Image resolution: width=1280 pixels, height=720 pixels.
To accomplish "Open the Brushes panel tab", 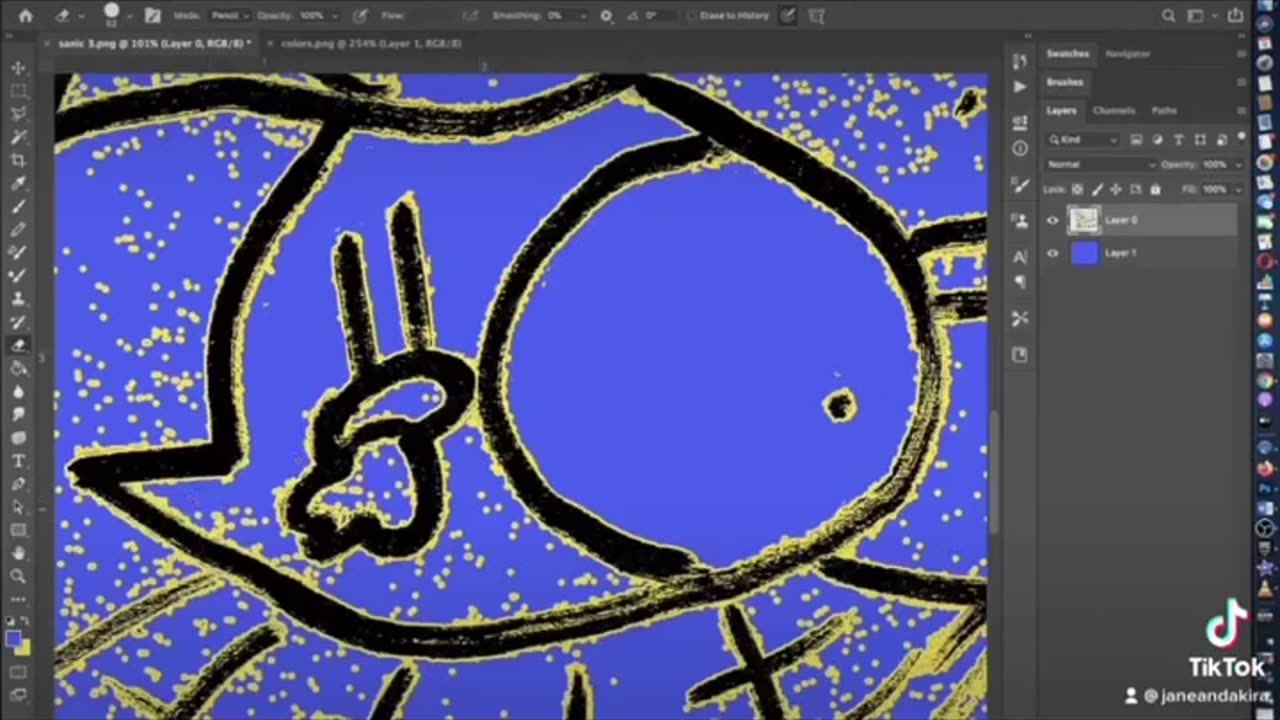I will coord(1065,82).
